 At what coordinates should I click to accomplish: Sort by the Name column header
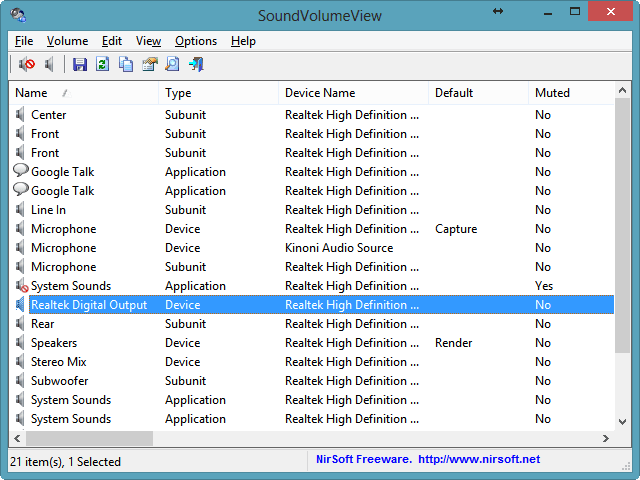pyautogui.click(x=84, y=93)
